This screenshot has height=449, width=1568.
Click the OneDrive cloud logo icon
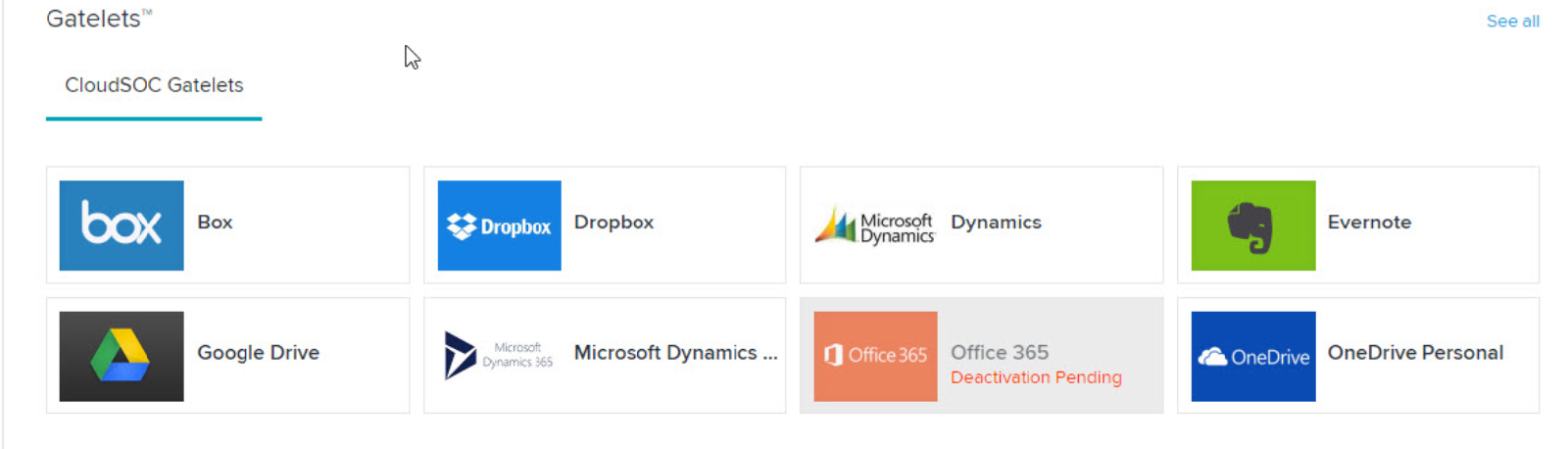click(1252, 356)
